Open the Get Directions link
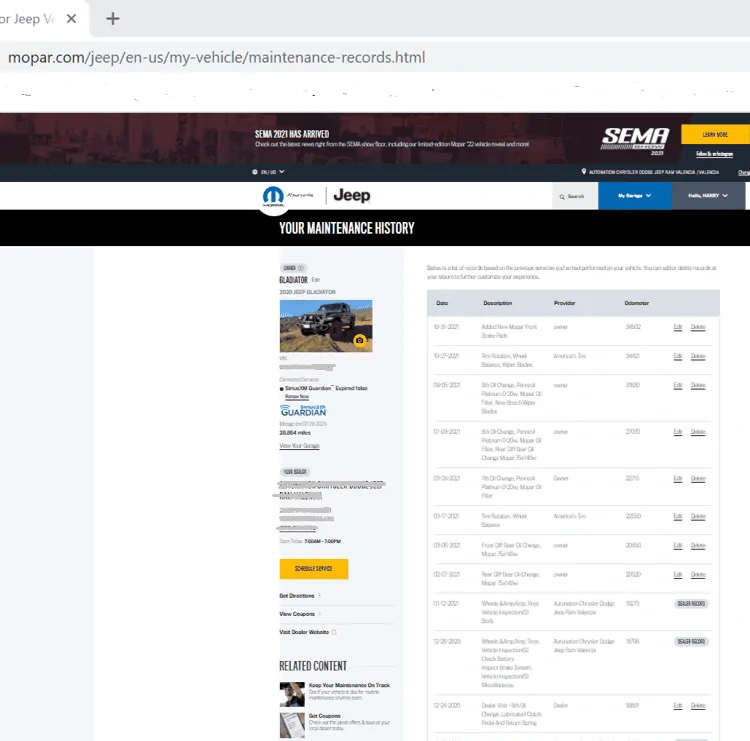This screenshot has height=741, width=750. [299, 596]
